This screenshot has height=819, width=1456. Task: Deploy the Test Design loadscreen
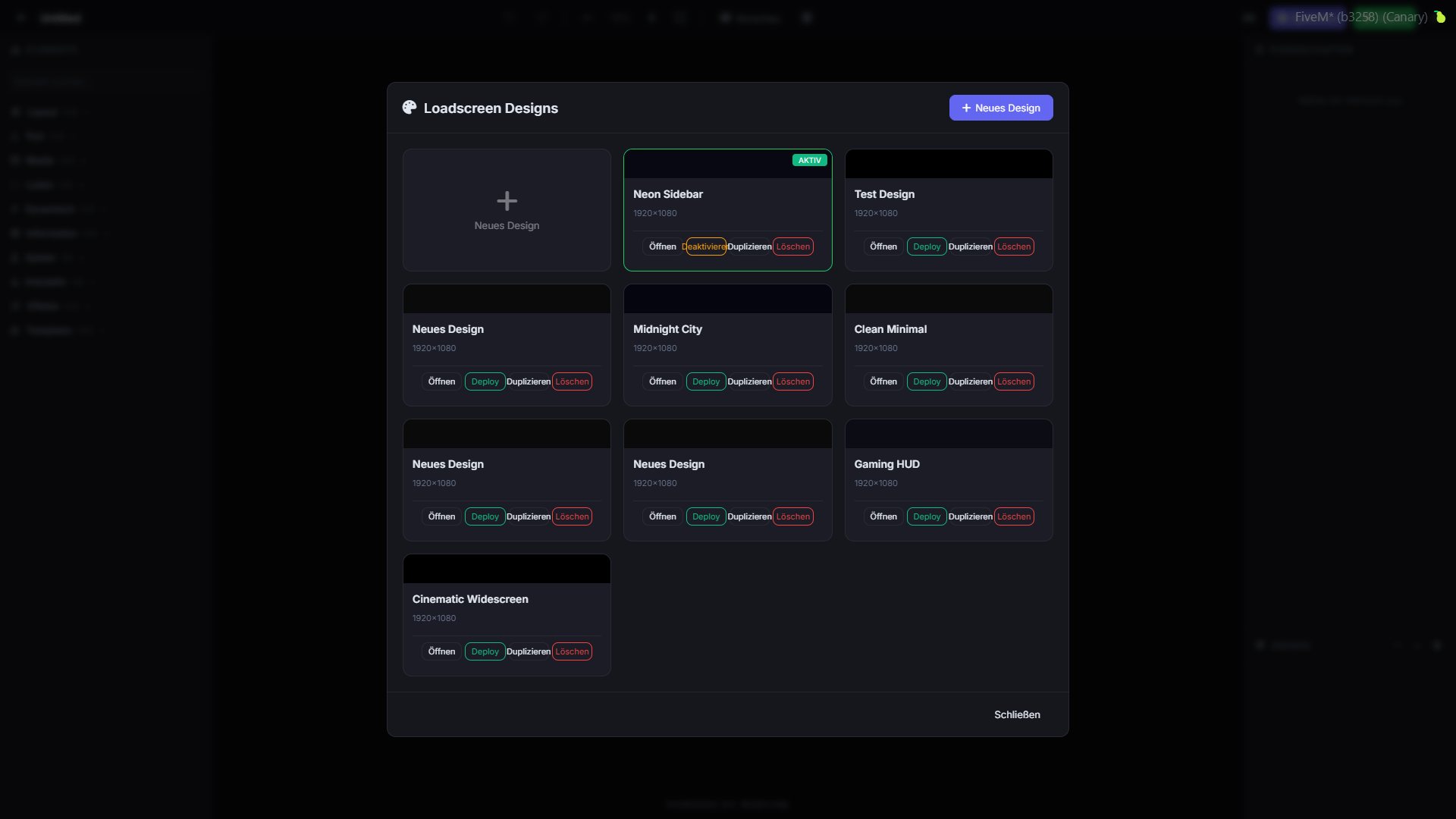point(927,246)
